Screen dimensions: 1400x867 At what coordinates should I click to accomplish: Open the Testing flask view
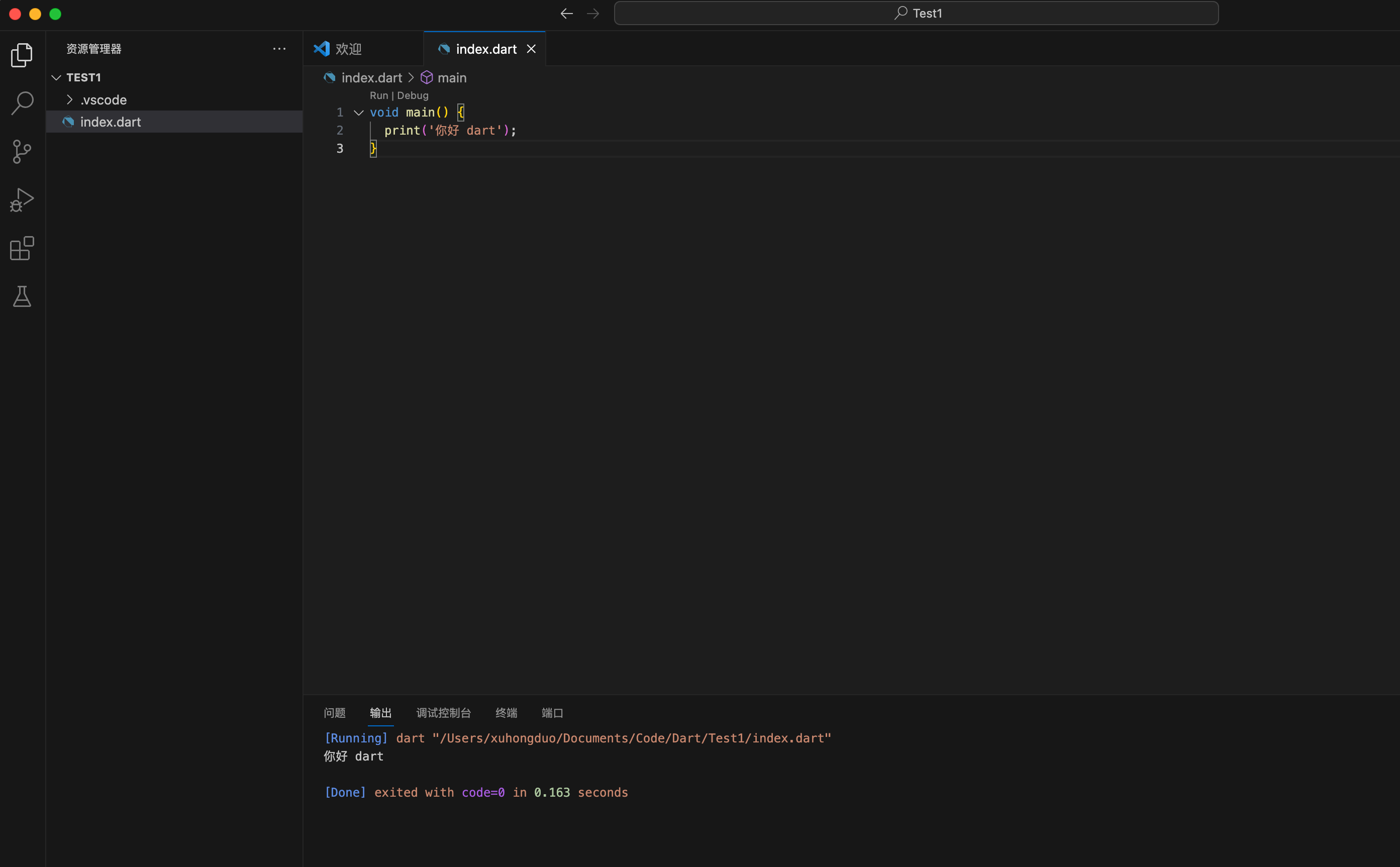22,296
